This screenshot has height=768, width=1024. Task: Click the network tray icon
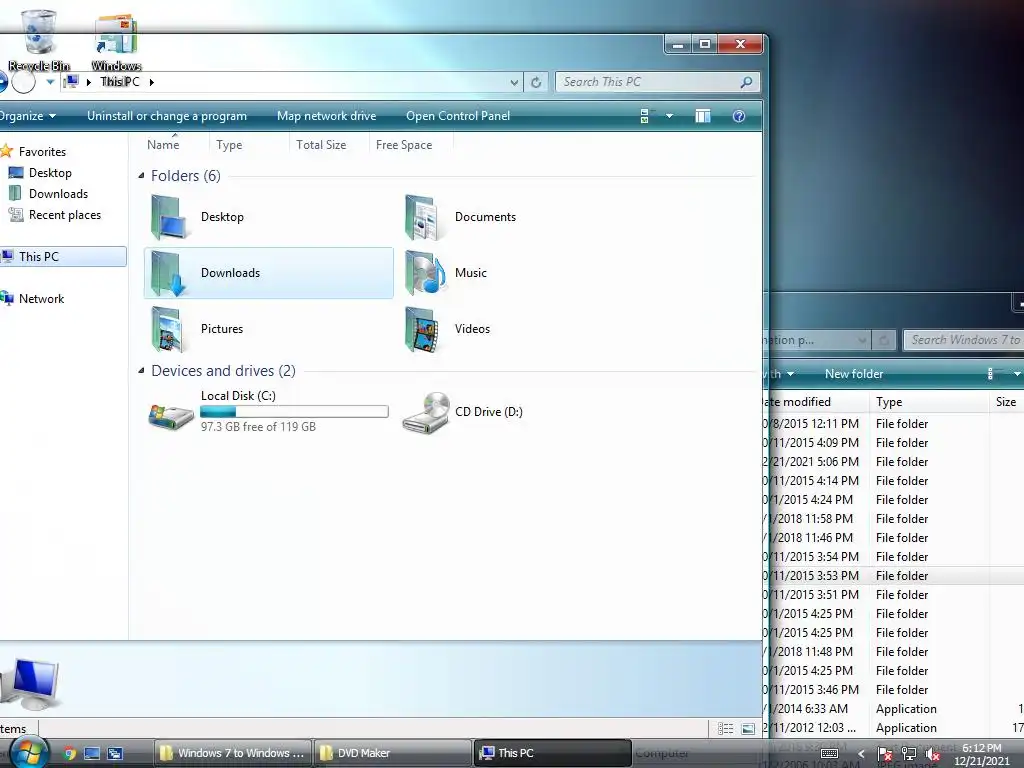click(x=908, y=754)
